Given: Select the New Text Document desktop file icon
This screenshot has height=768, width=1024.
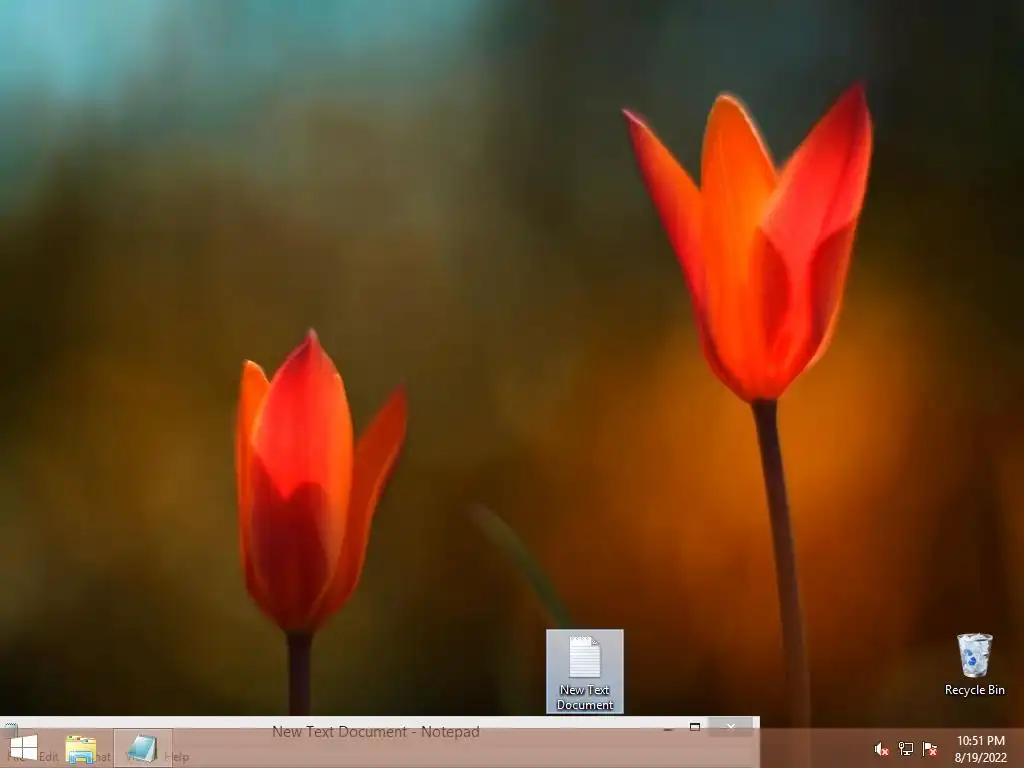Looking at the screenshot, I should coord(584,671).
